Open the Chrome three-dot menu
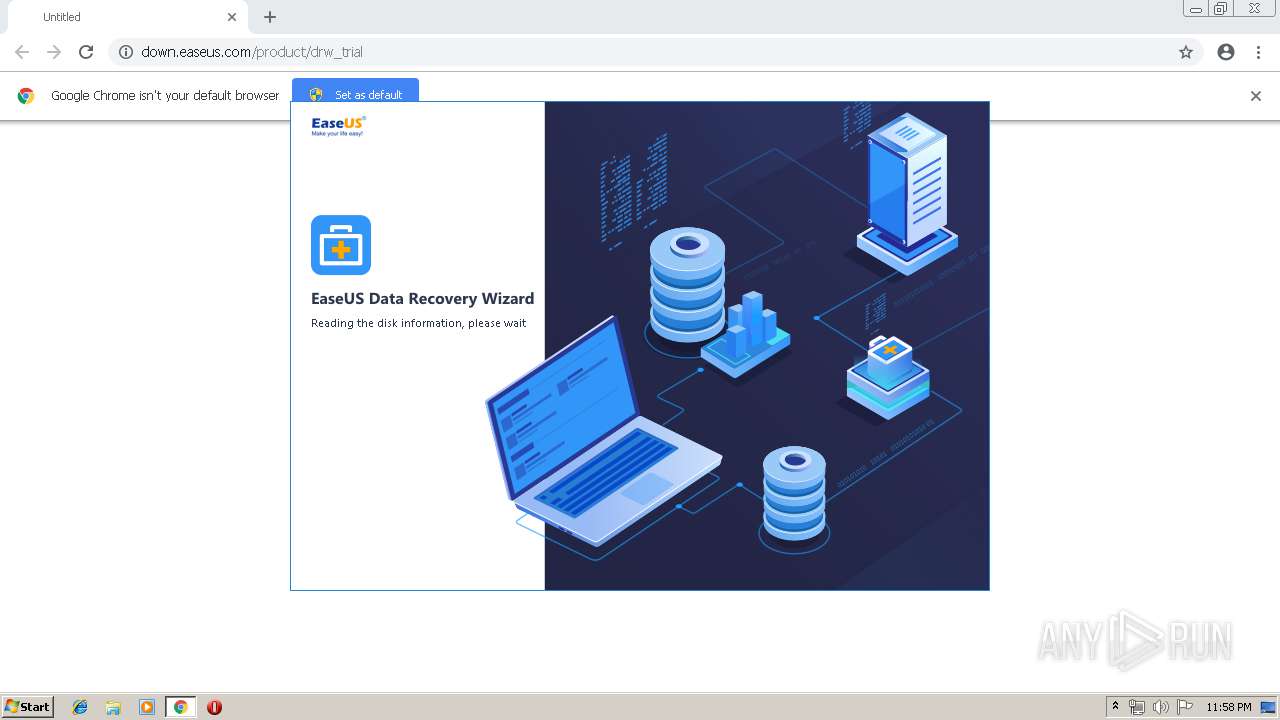The width and height of the screenshot is (1280, 720). tap(1258, 52)
